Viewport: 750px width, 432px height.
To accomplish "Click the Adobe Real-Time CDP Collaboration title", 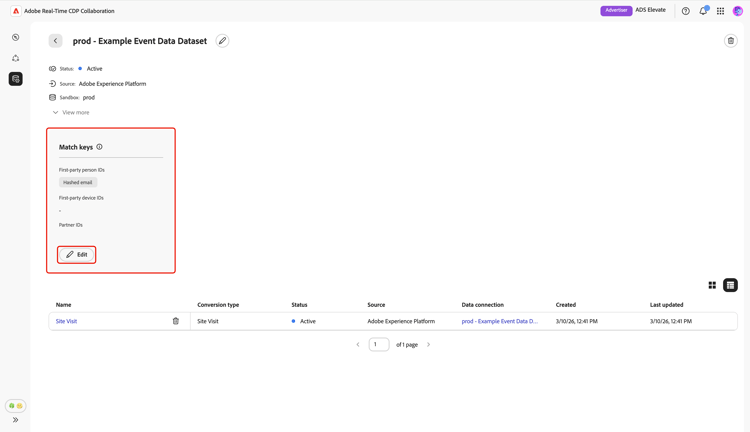I will point(69,11).
